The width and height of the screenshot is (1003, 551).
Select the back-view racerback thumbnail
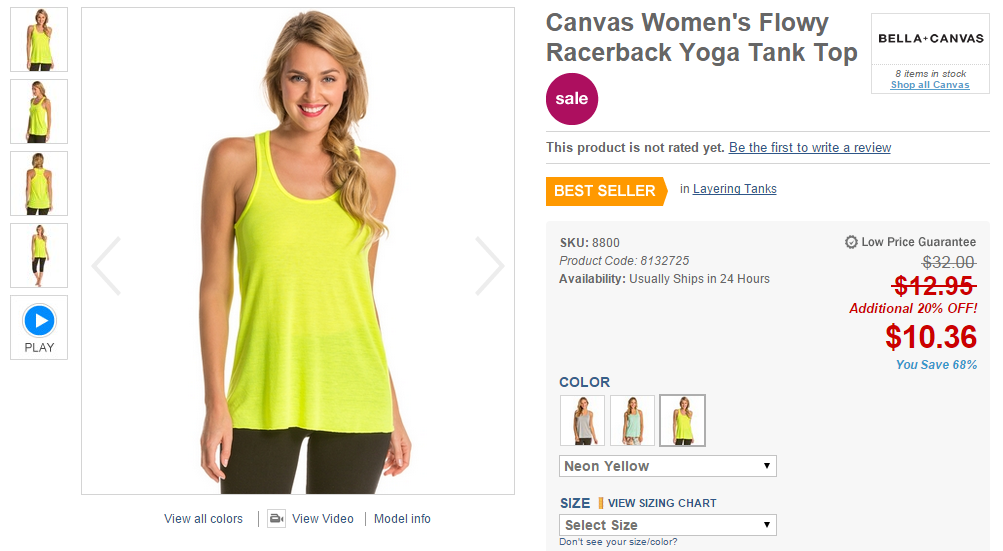coord(39,184)
